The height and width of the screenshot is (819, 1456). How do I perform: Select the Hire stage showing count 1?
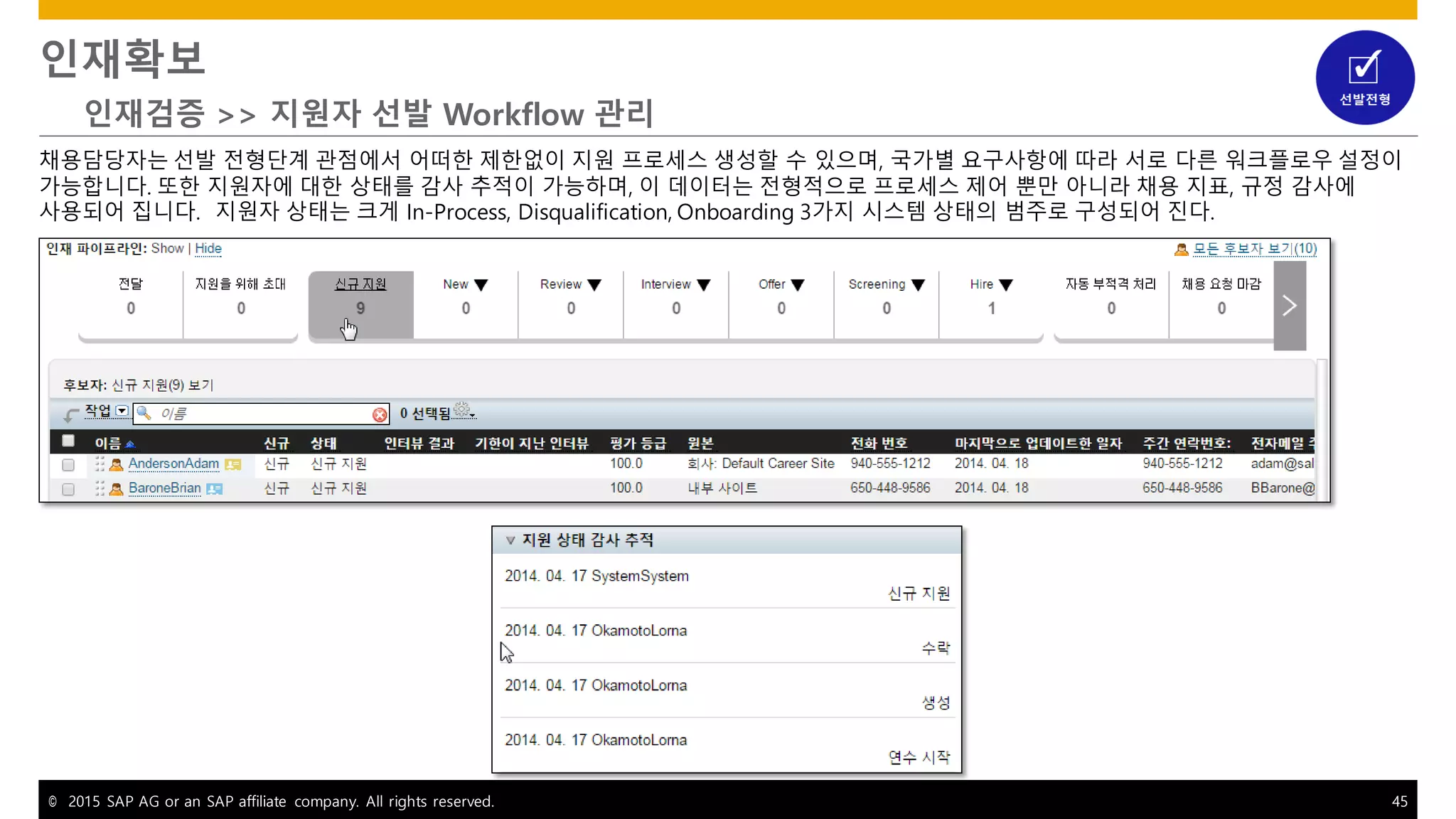[991, 304]
